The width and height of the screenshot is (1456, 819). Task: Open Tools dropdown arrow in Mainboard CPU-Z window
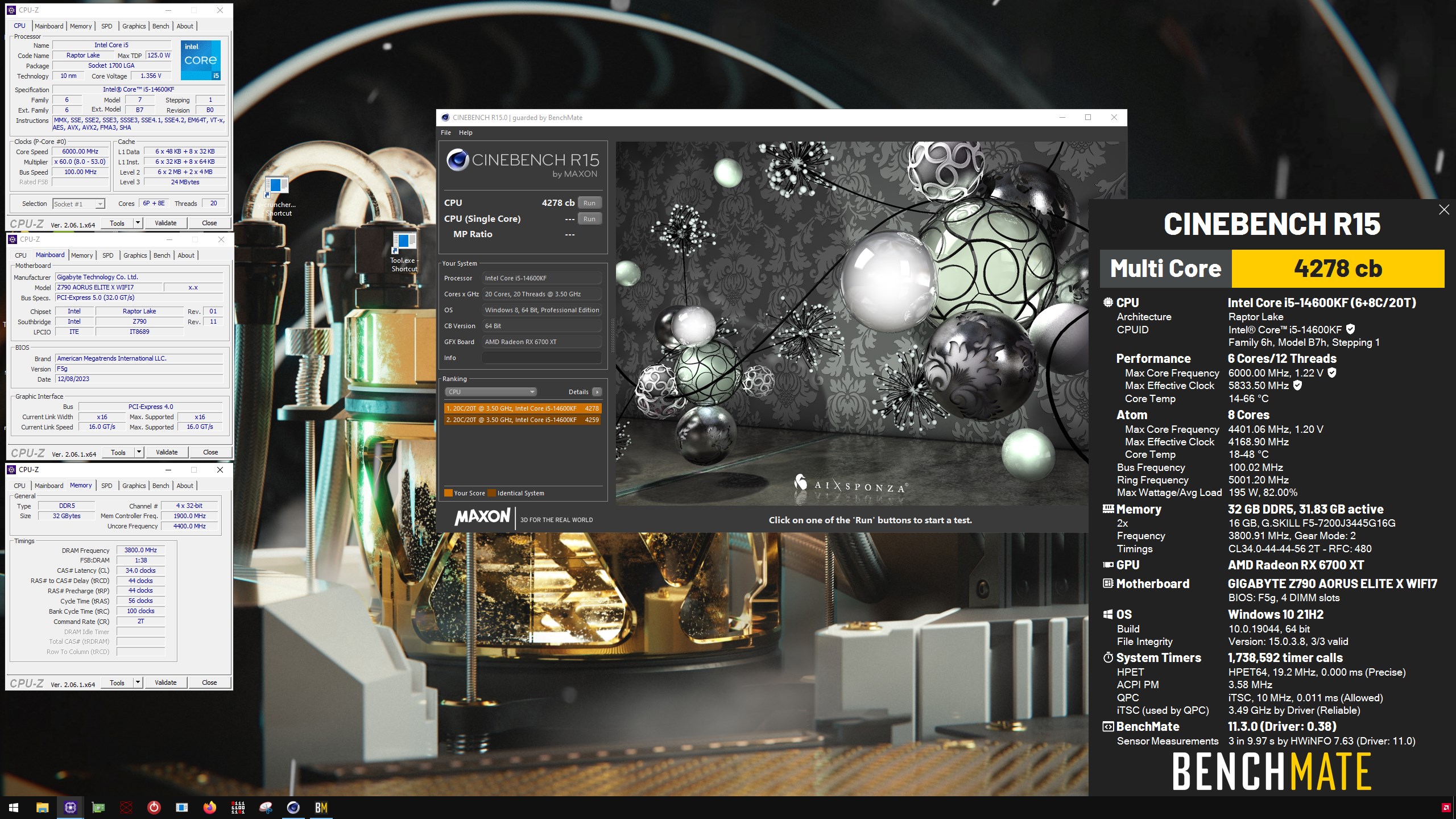(139, 452)
